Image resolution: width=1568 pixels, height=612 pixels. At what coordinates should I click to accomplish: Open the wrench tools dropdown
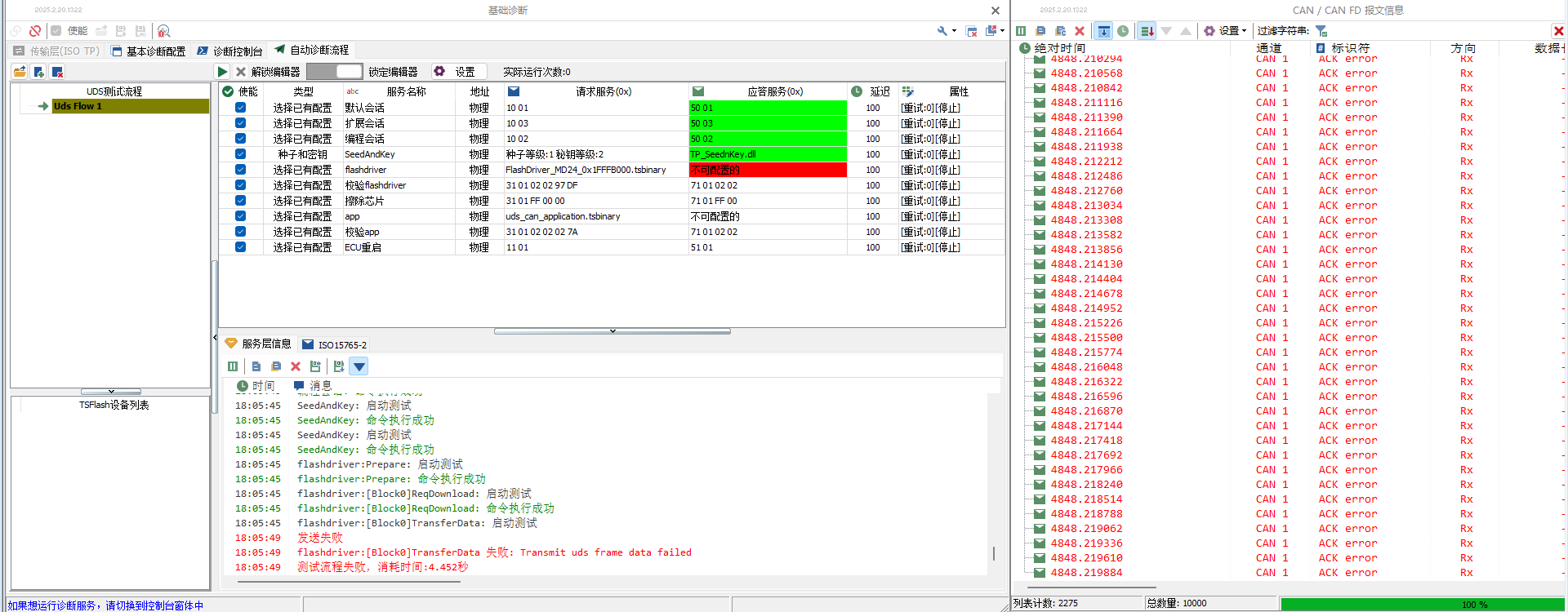[x=947, y=31]
